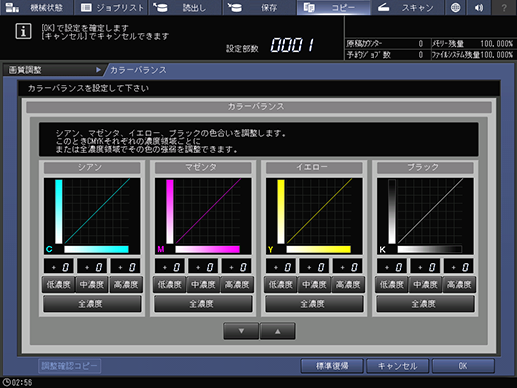Select 全濃度 under ブラック
517x388 pixels.
425,304
